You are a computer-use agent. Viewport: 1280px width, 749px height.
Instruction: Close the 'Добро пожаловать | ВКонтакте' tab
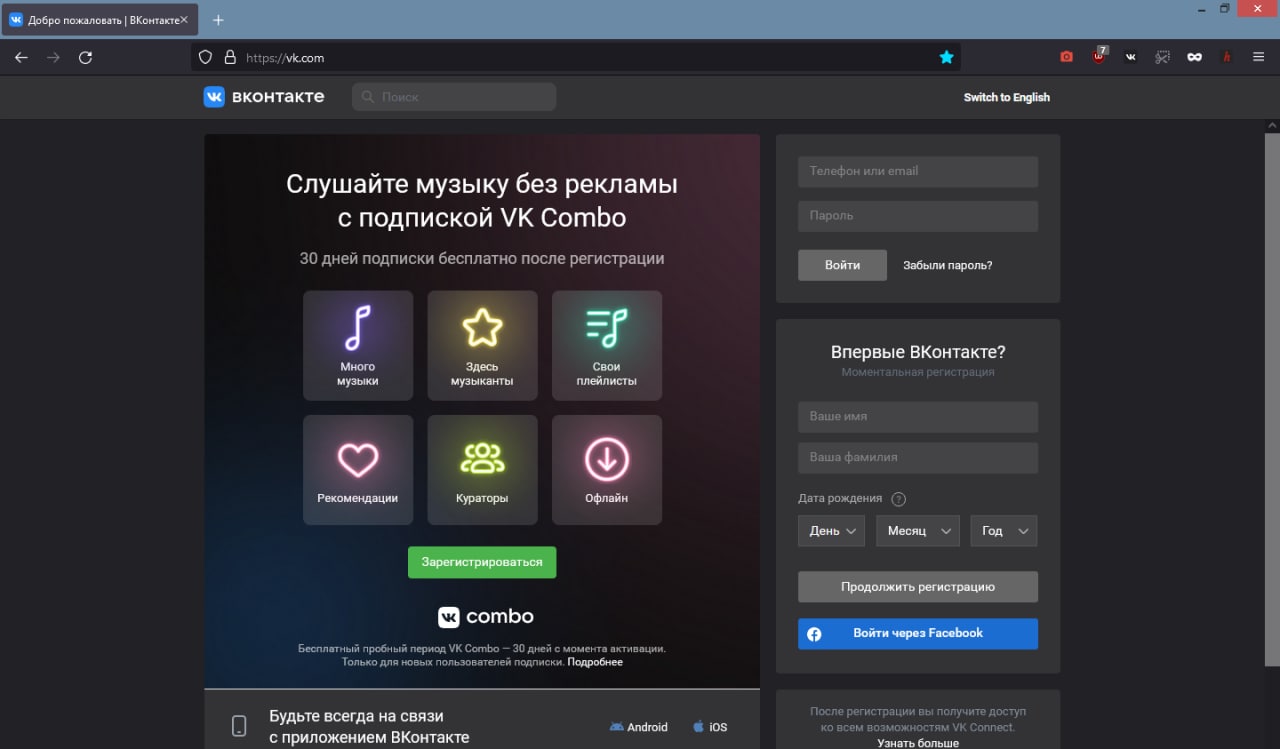(184, 20)
